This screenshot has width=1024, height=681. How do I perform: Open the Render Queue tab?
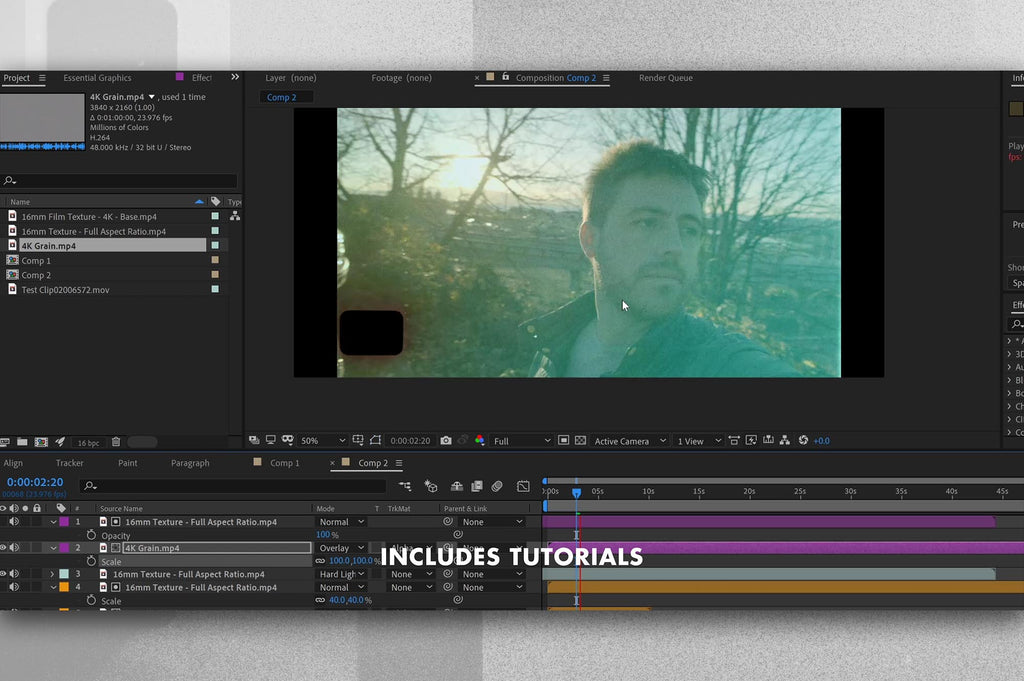[x=665, y=78]
